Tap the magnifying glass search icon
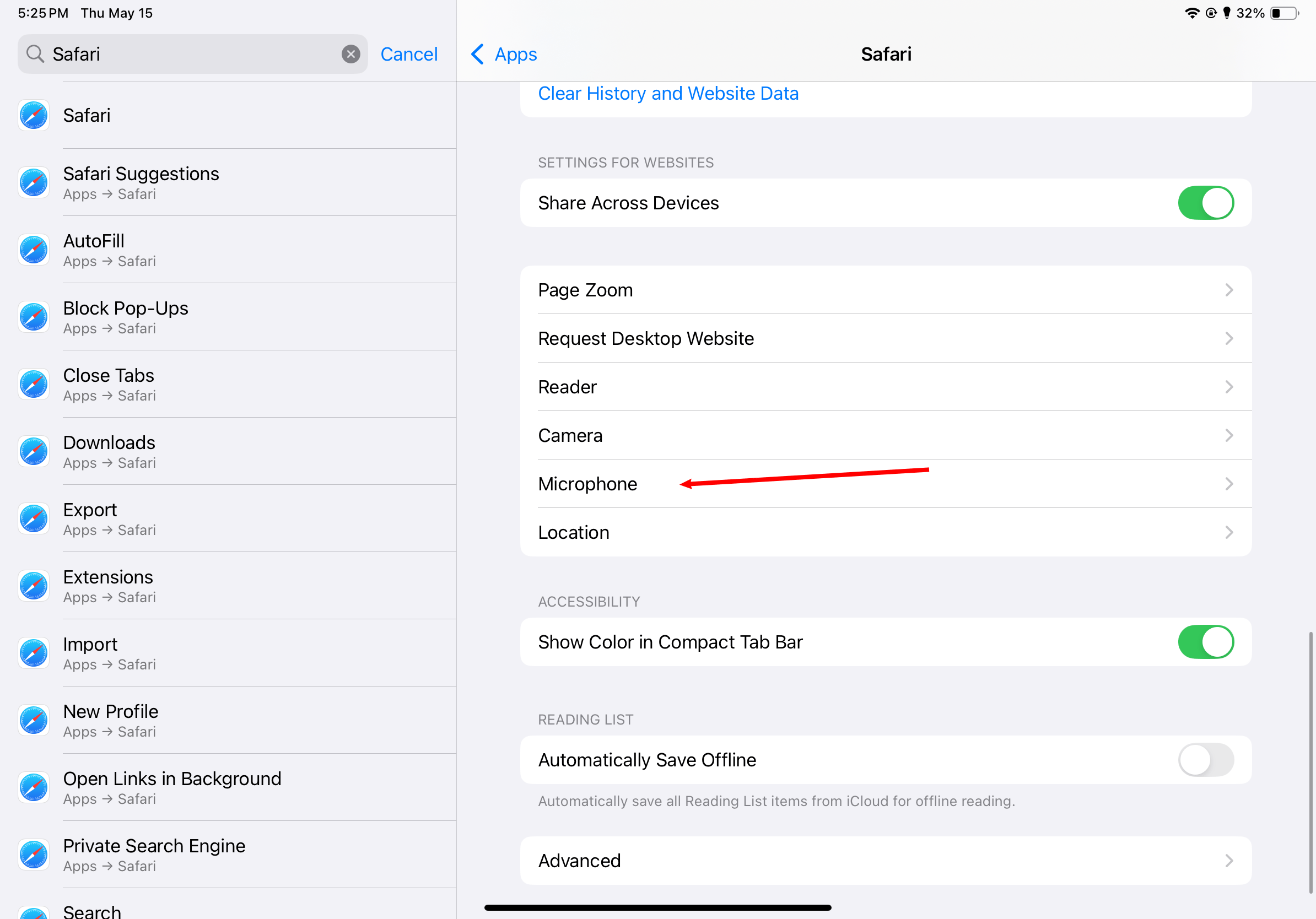The image size is (1316, 919). 35,54
